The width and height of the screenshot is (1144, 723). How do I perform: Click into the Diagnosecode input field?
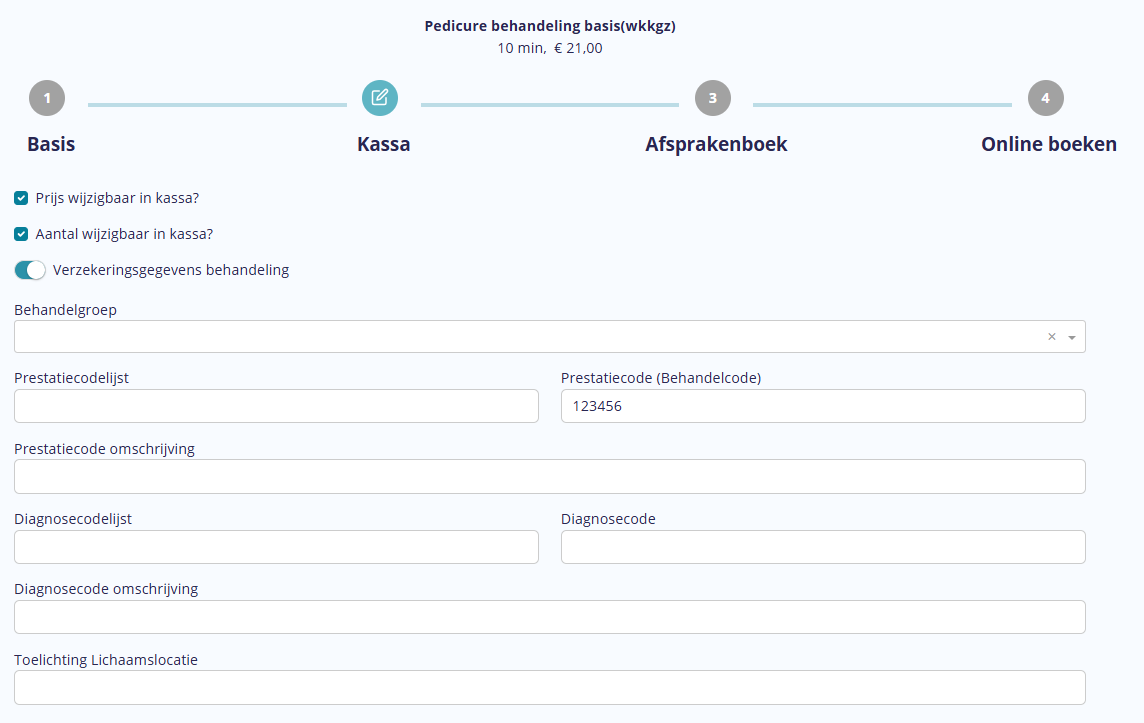pos(822,547)
